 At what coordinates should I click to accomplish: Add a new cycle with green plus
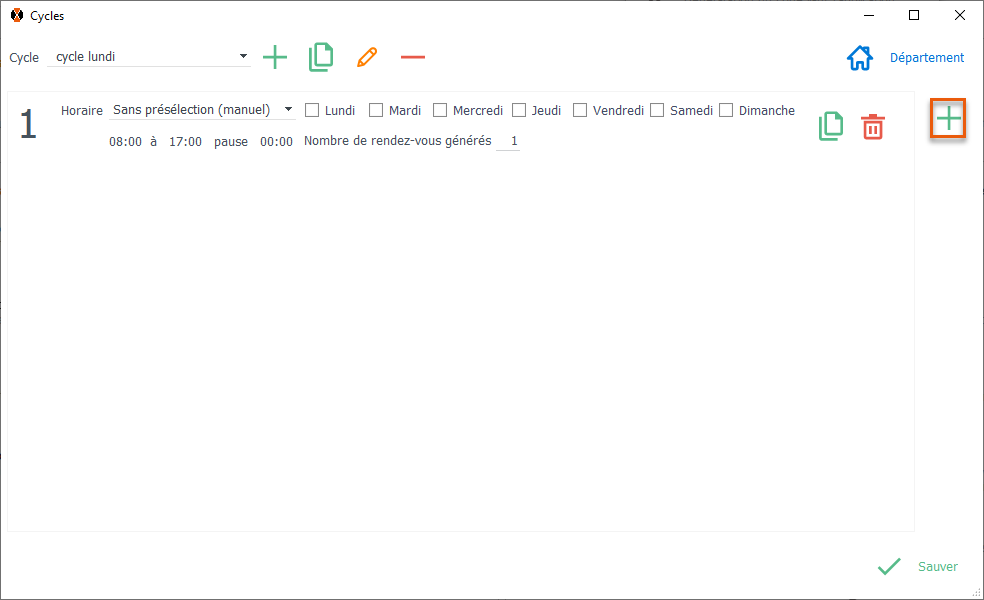(274, 57)
